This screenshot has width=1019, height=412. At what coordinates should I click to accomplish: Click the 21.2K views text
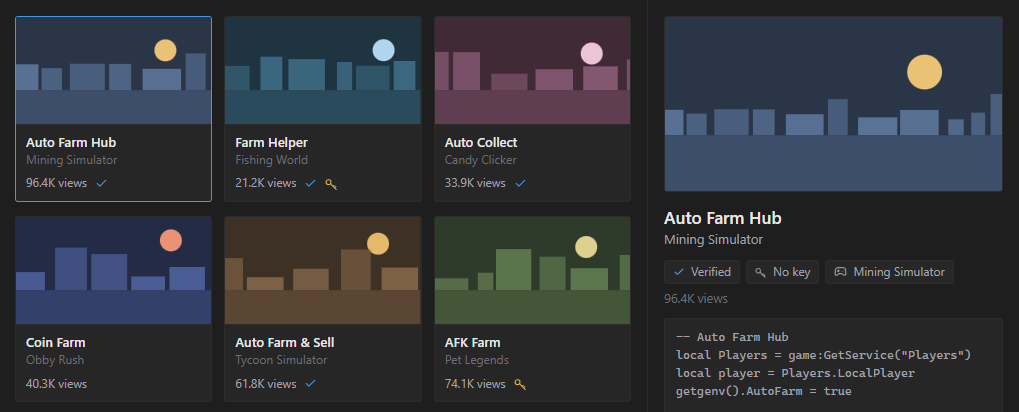click(266, 183)
